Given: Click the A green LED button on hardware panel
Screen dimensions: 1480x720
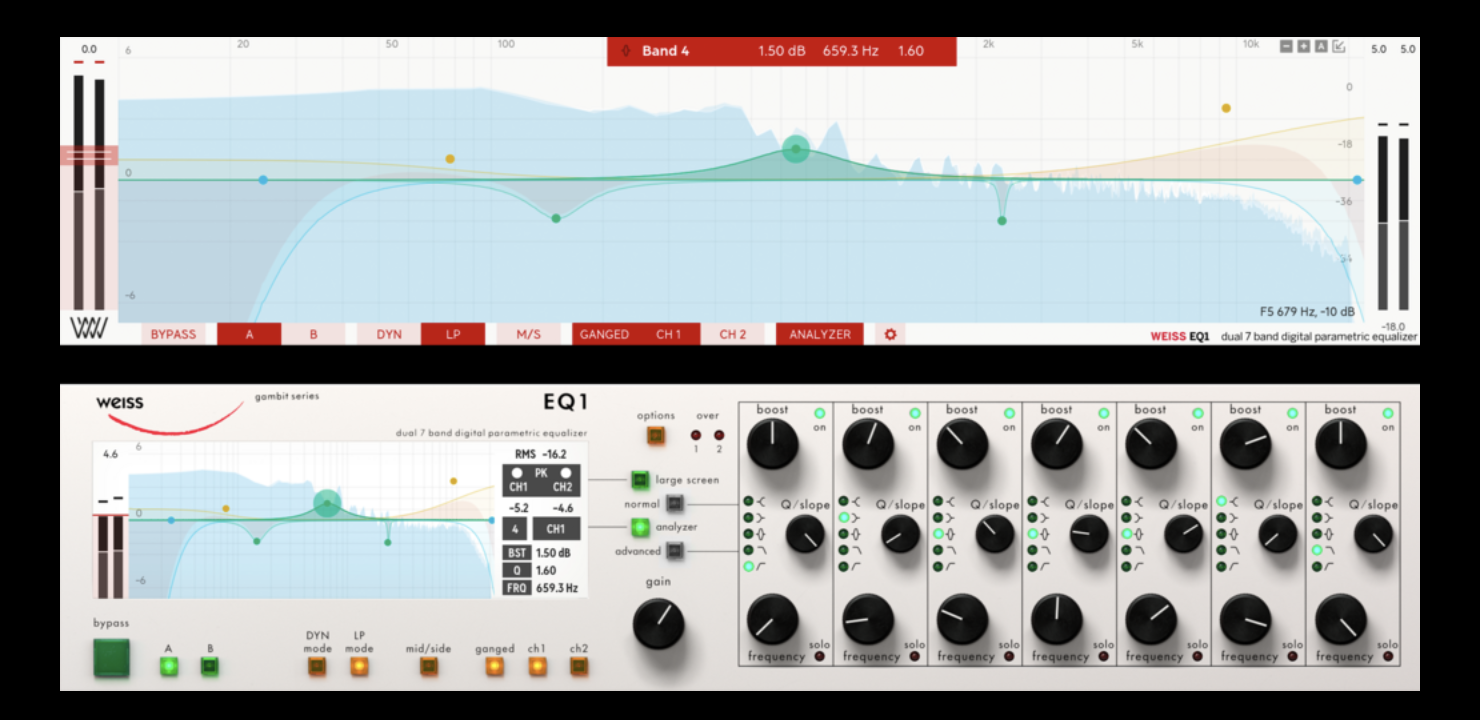Looking at the screenshot, I should tap(169, 666).
